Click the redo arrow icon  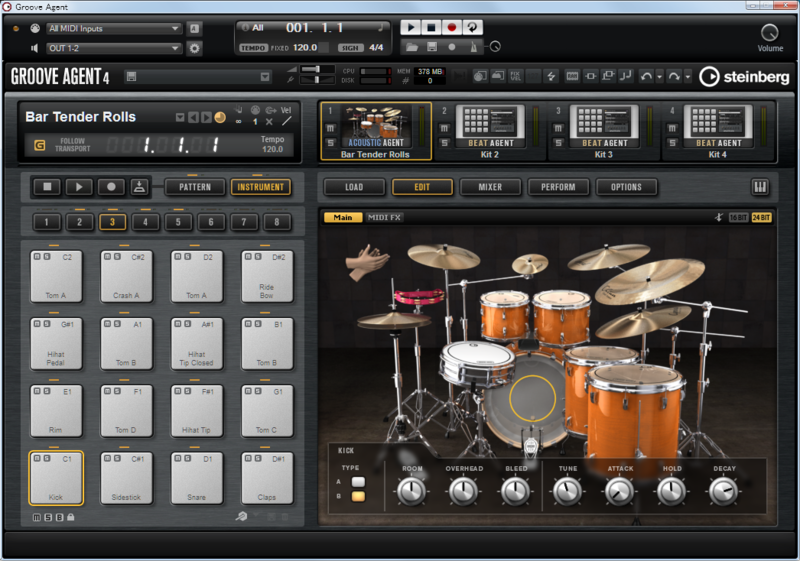point(673,76)
